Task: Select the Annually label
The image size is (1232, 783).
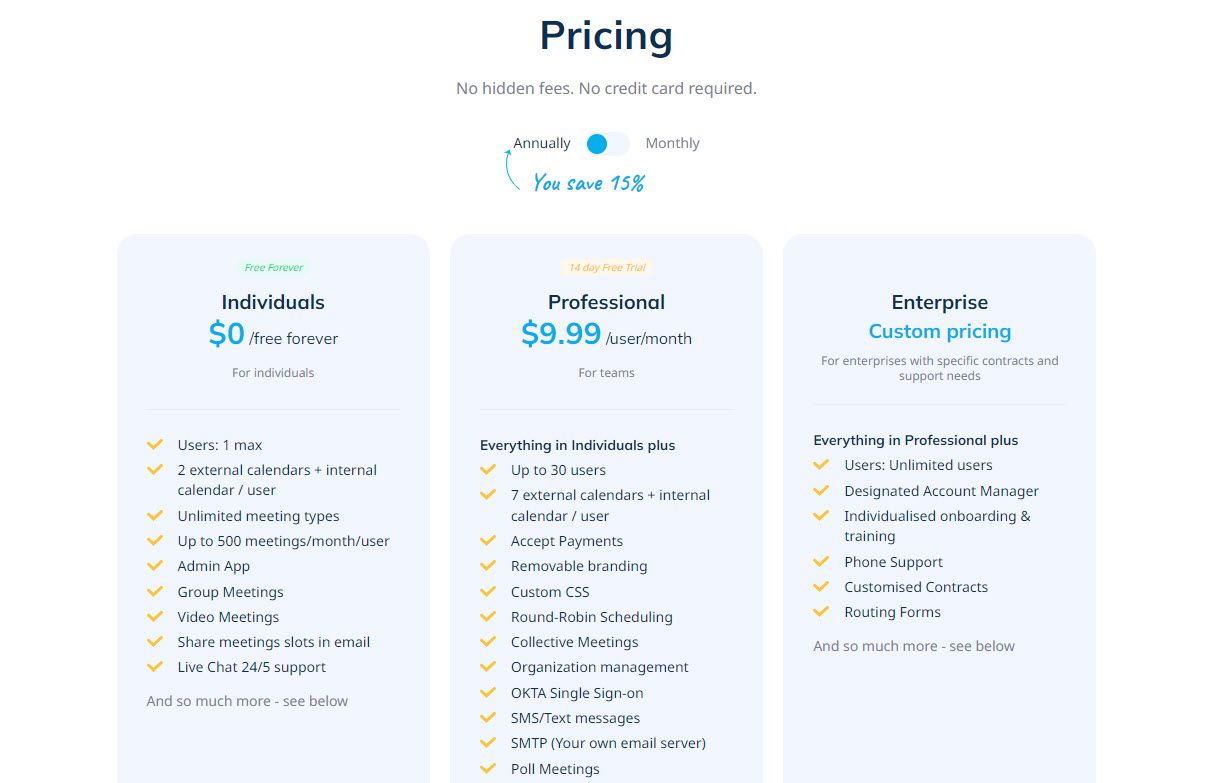Action: point(541,143)
